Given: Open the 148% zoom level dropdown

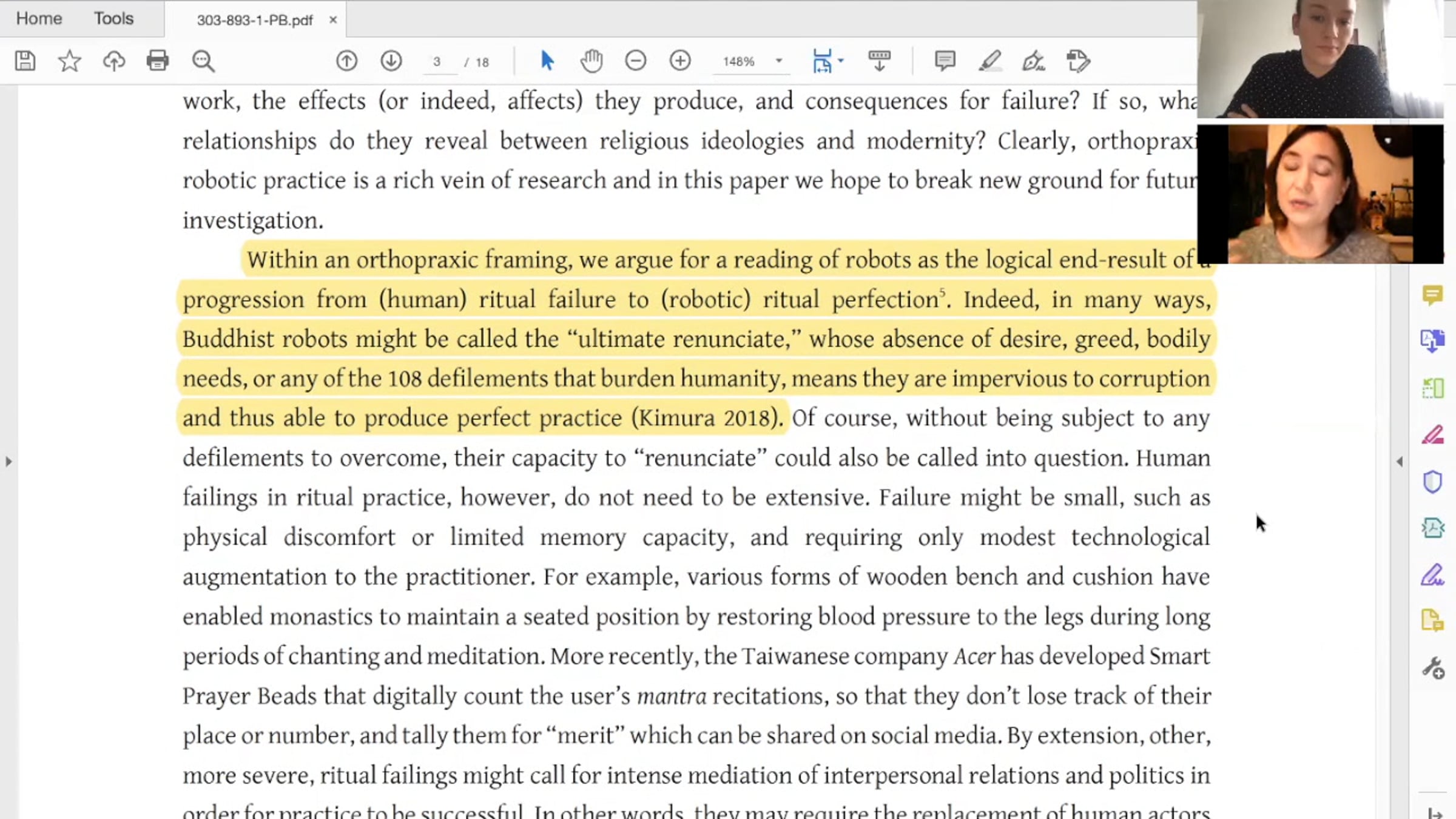Looking at the screenshot, I should pyautogui.click(x=779, y=61).
